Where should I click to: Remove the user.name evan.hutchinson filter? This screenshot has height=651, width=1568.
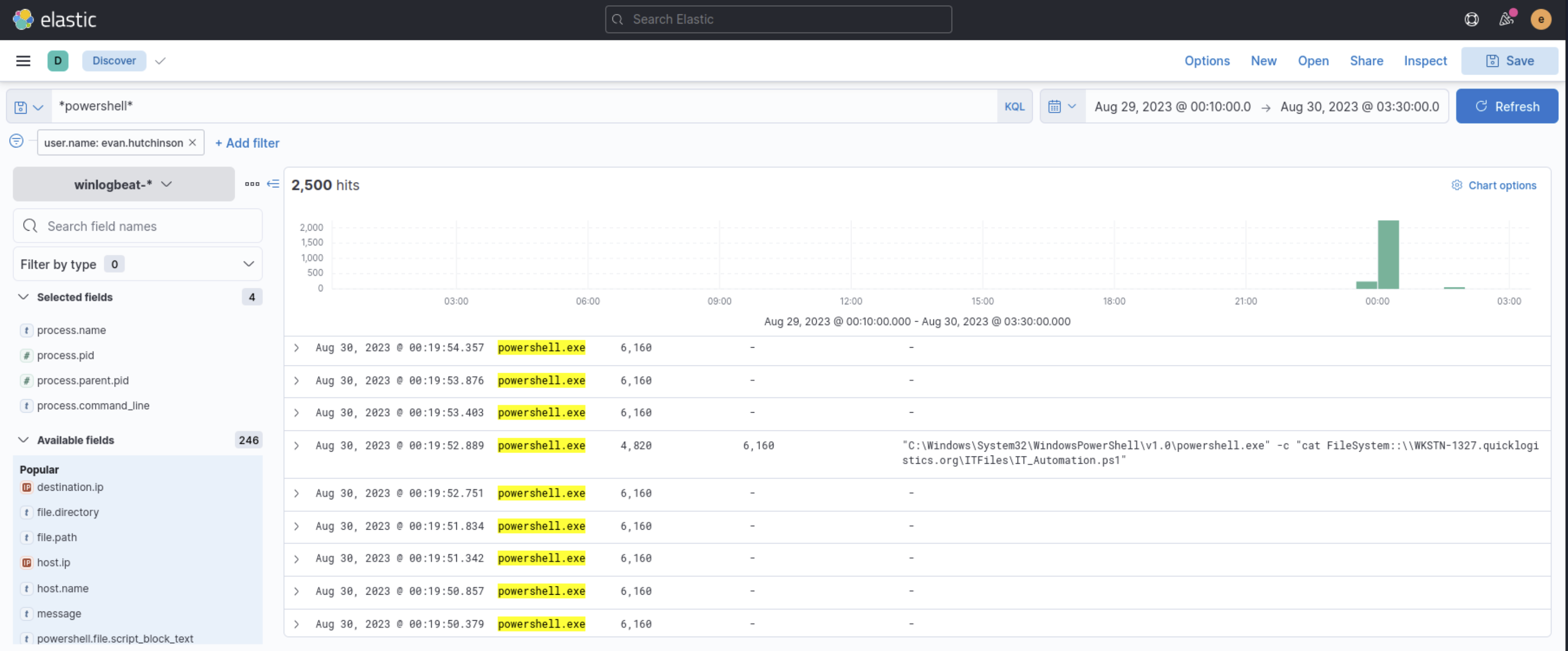tap(192, 143)
